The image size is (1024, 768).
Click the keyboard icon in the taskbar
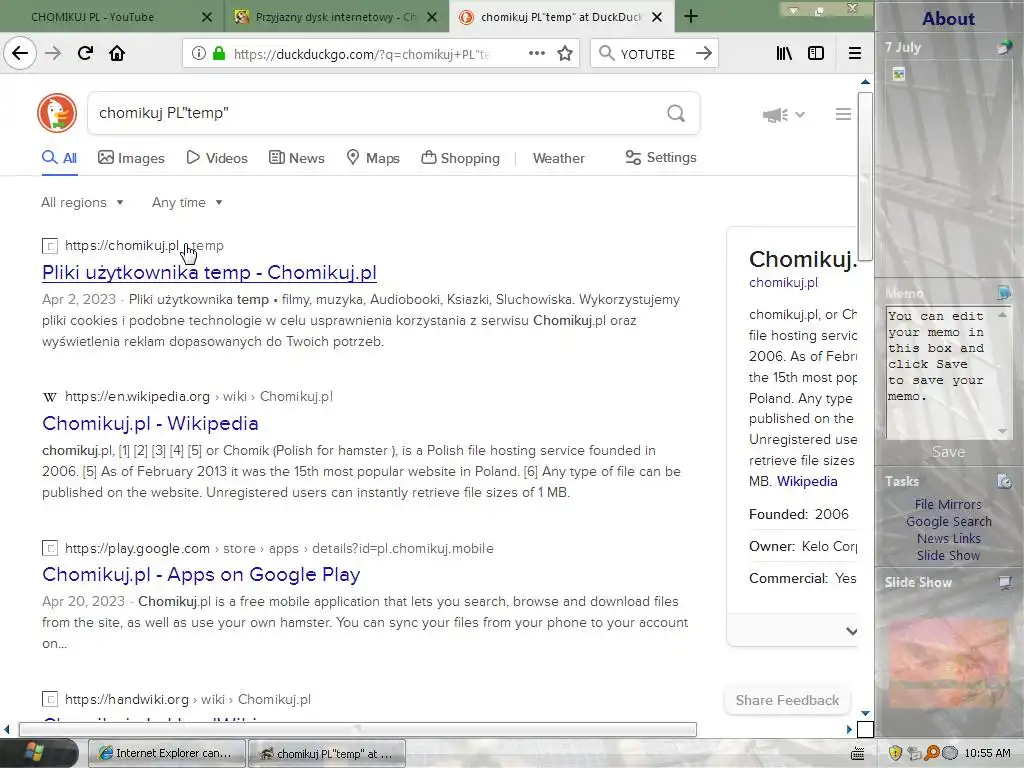(x=857, y=754)
